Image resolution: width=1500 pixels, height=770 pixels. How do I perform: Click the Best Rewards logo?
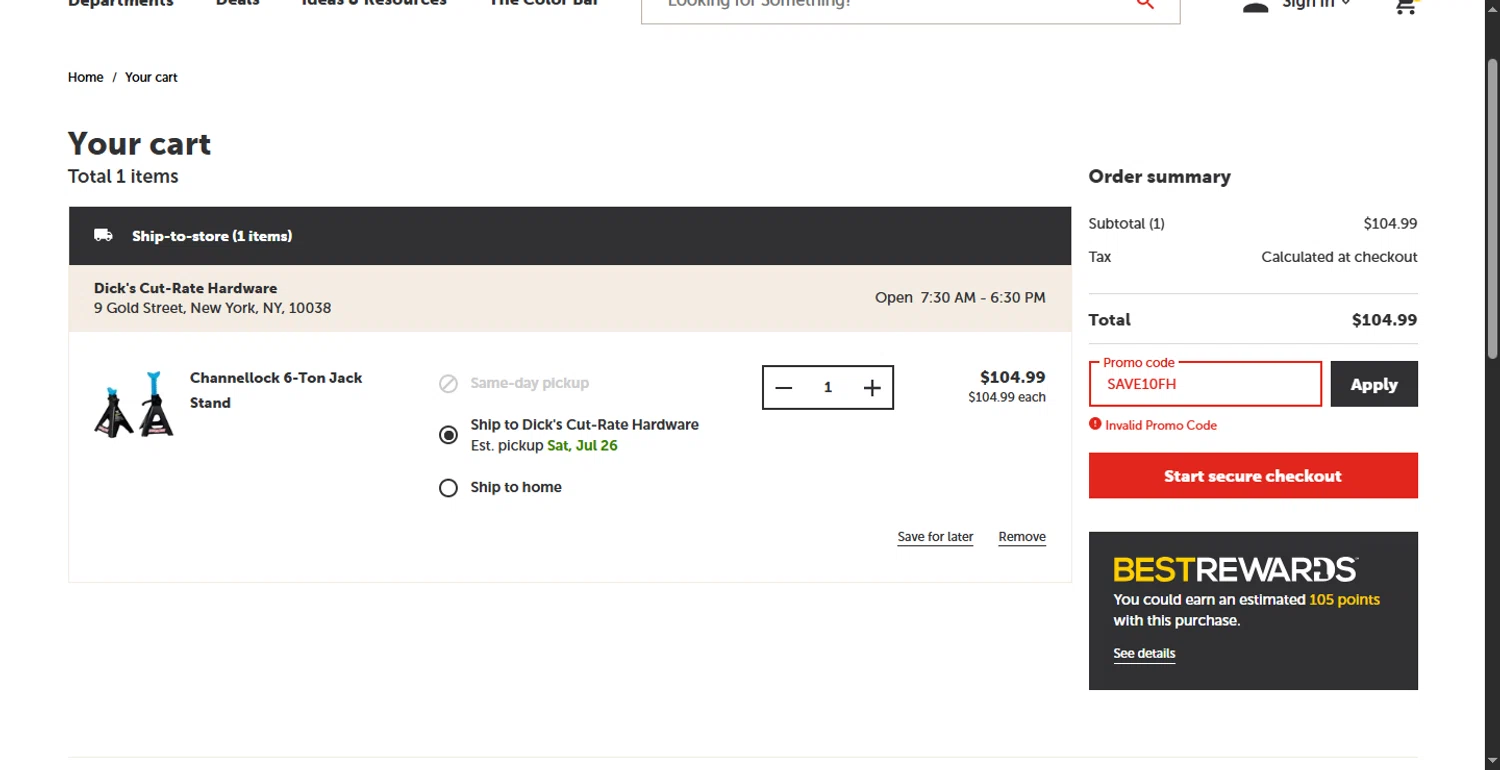tap(1235, 570)
